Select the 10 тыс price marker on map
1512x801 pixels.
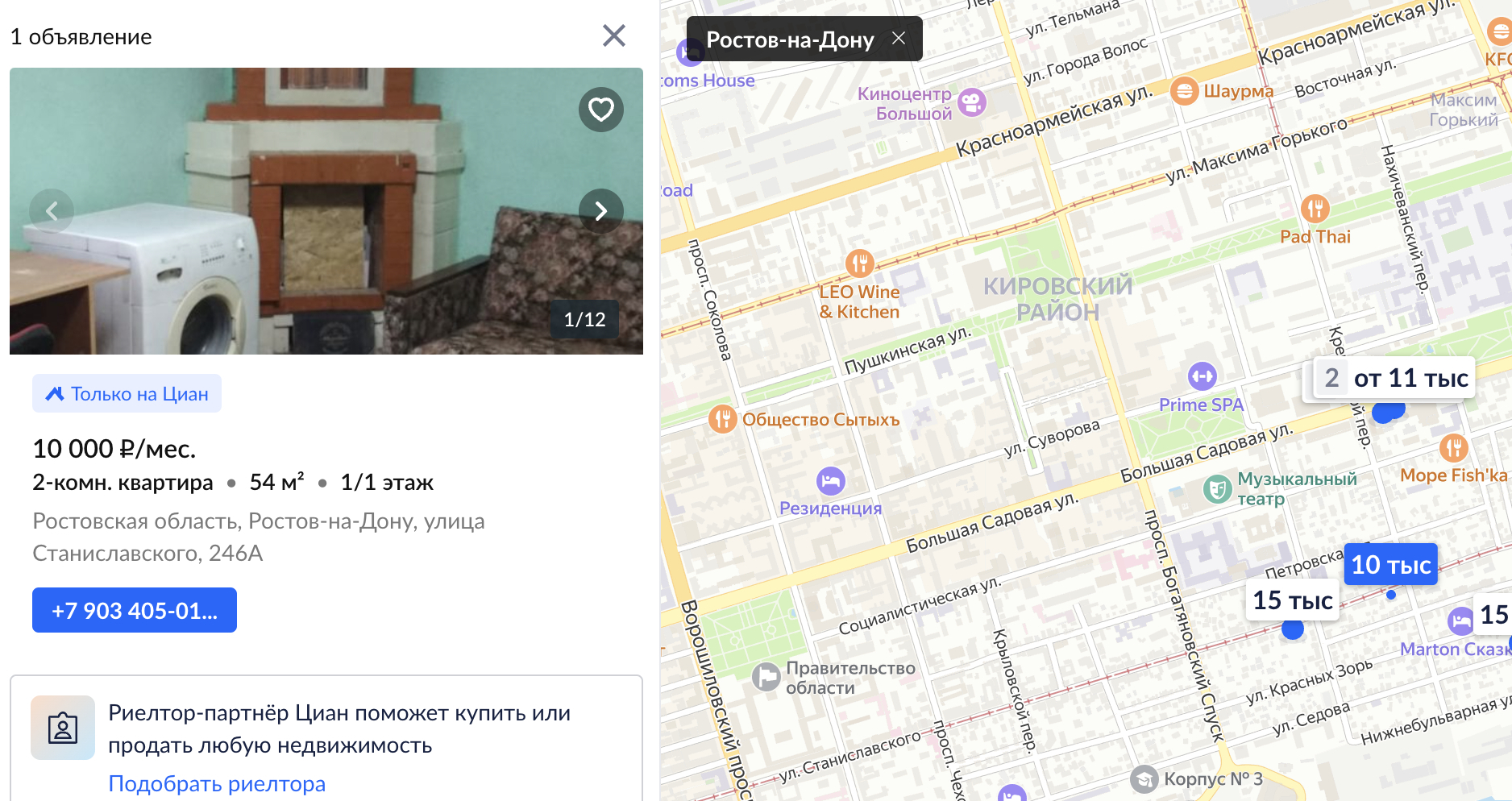[x=1391, y=564]
